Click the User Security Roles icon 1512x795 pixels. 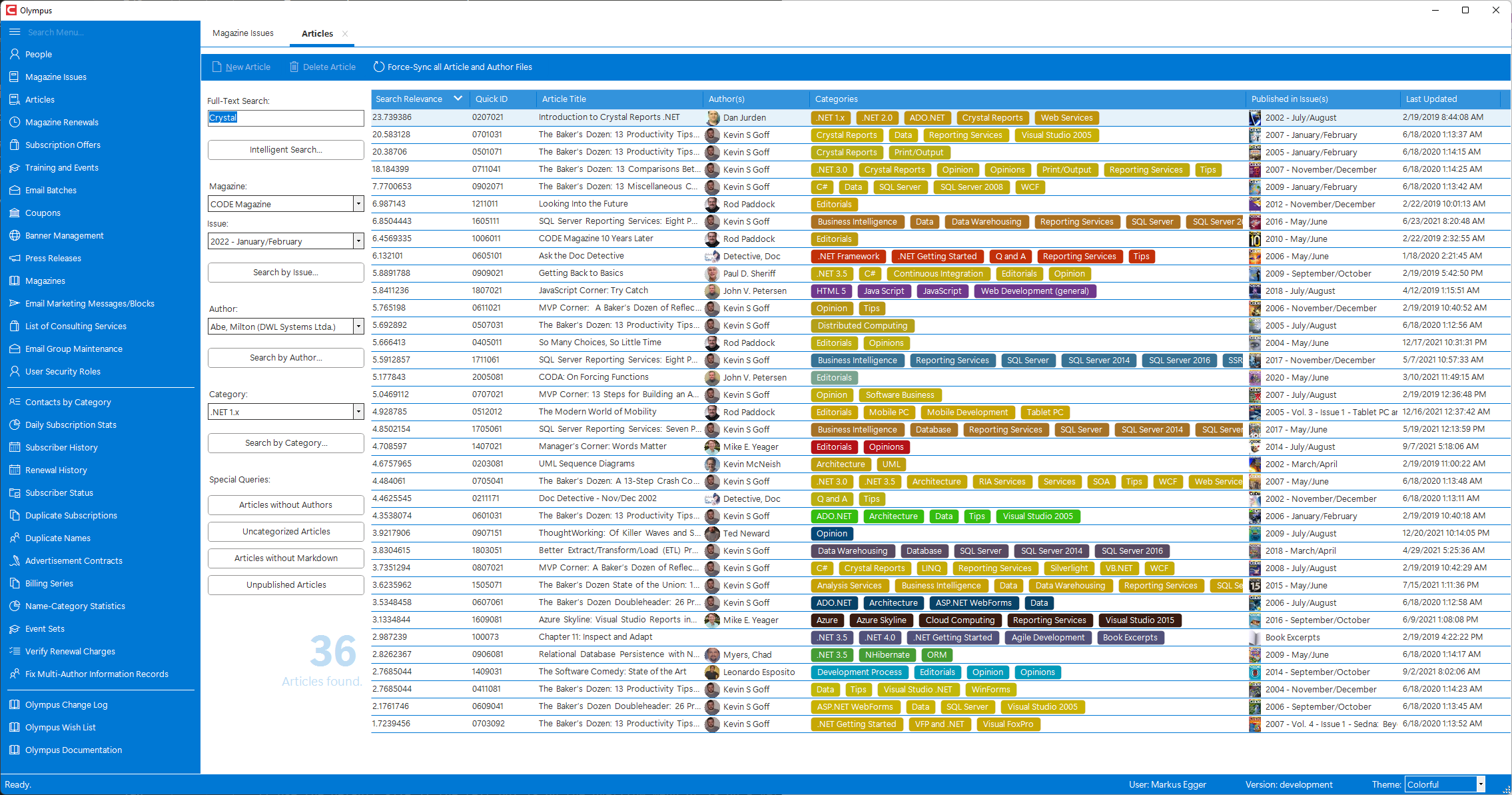point(15,372)
